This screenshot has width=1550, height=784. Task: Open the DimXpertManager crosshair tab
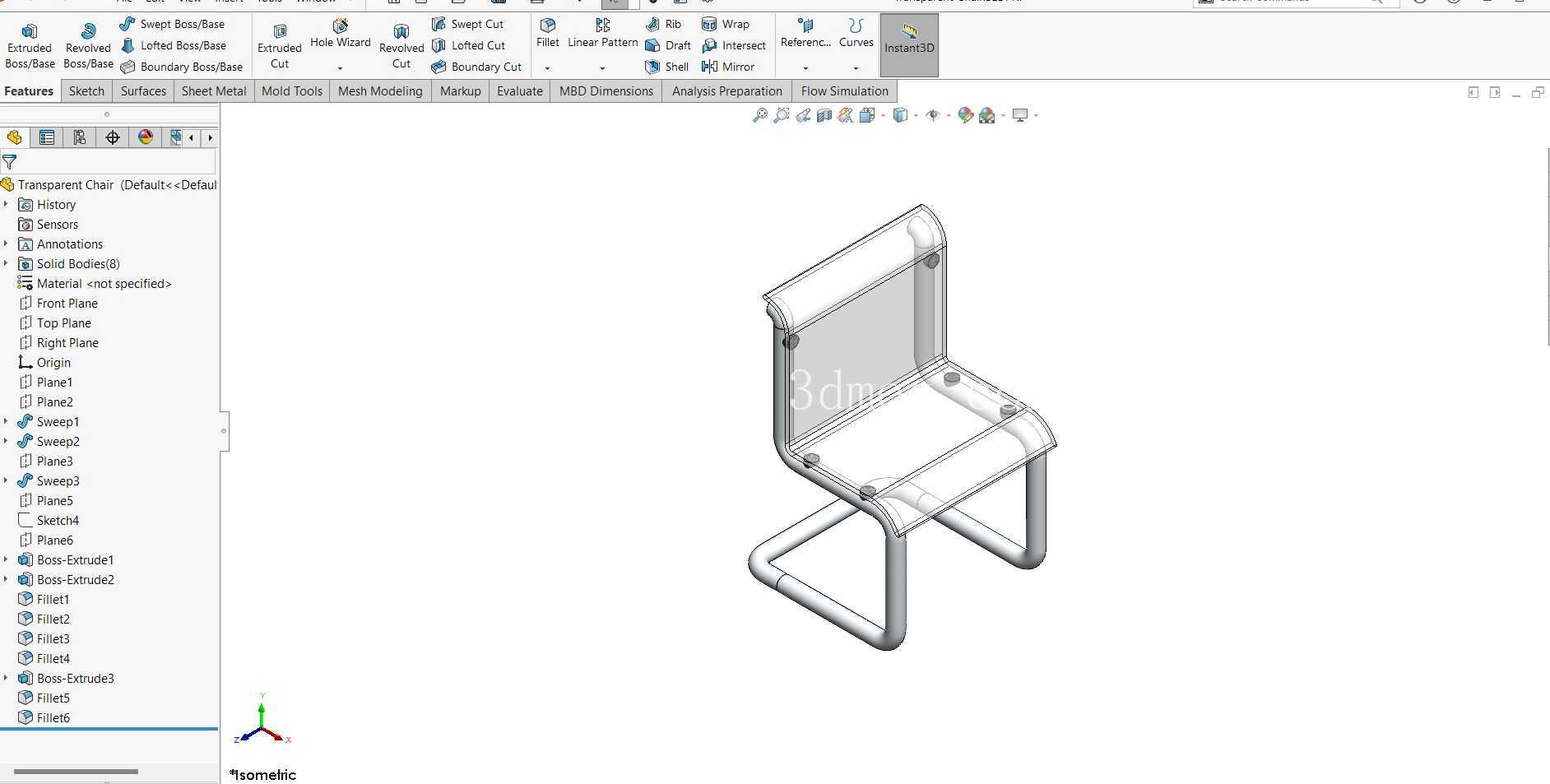(x=113, y=137)
